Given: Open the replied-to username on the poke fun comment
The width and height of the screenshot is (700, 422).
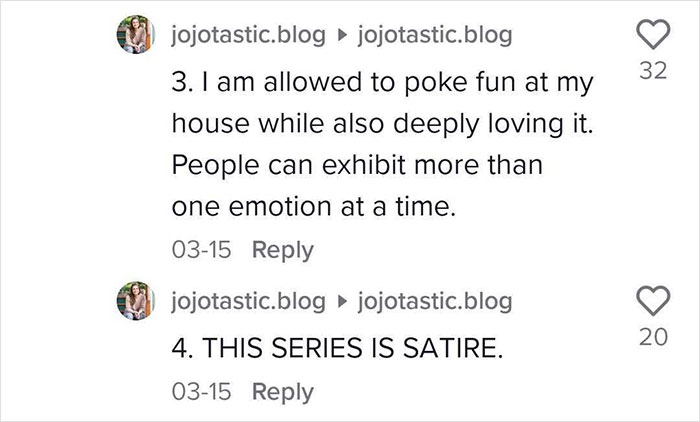Looking at the screenshot, I should tap(433, 37).
